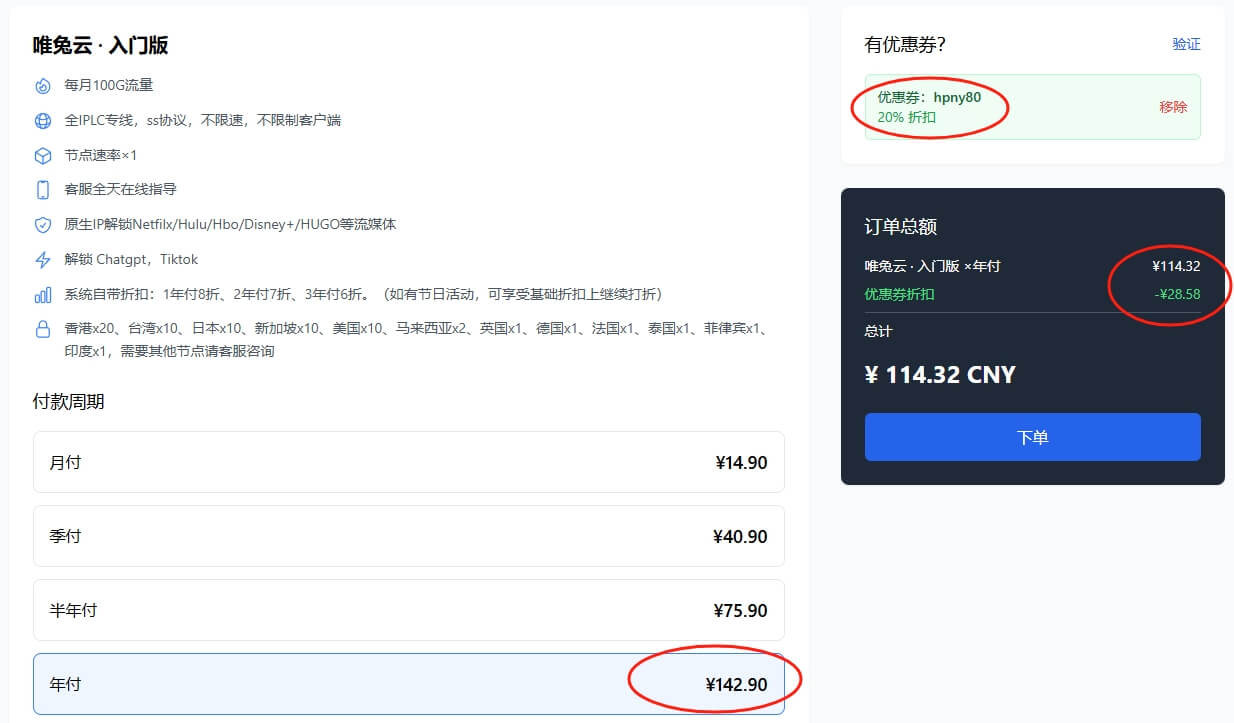
Task: Click the lightning icon beside 解锁Chatgpt feature
Action: 42,259
